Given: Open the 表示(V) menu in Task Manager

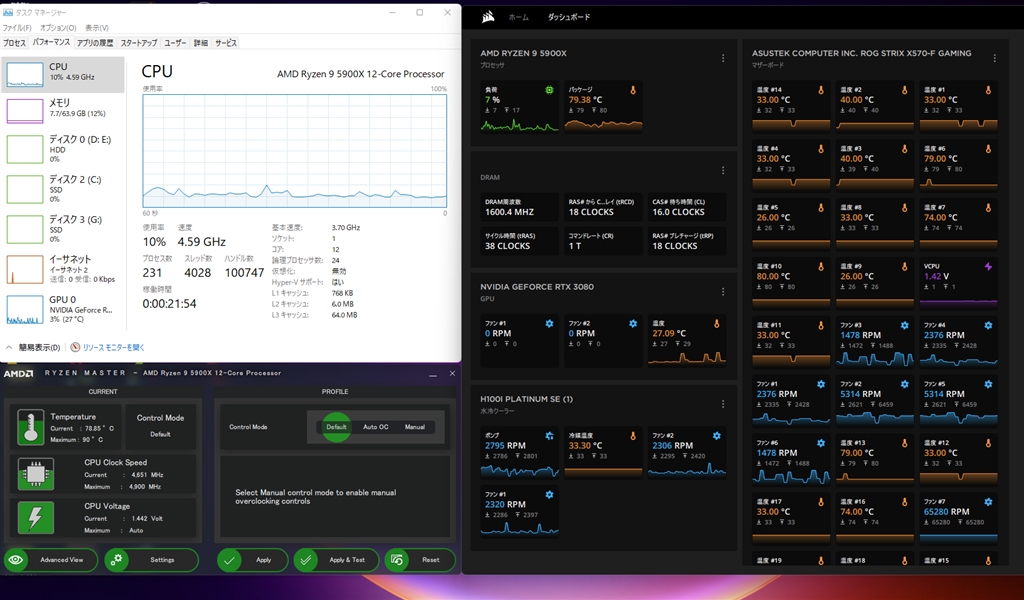Looking at the screenshot, I should click(x=97, y=28).
